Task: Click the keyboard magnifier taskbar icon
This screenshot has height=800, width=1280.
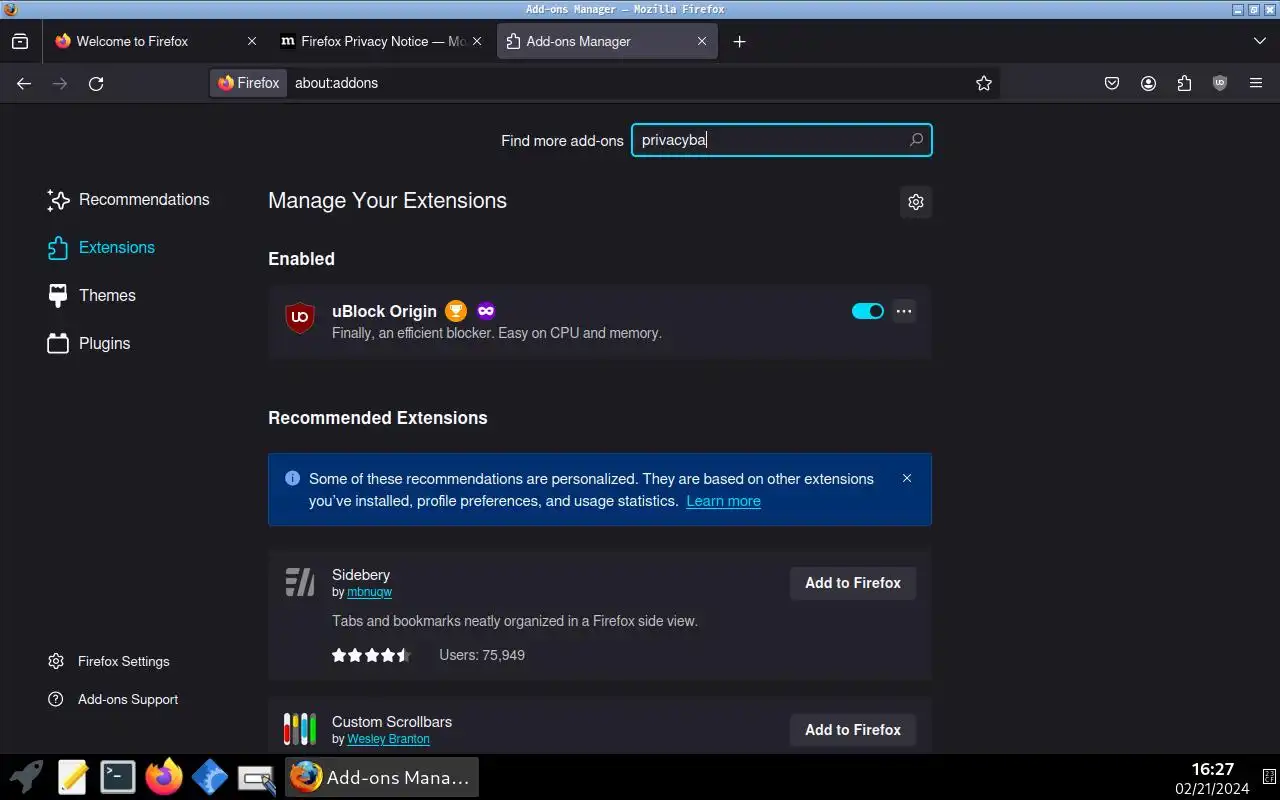Action: [x=256, y=779]
